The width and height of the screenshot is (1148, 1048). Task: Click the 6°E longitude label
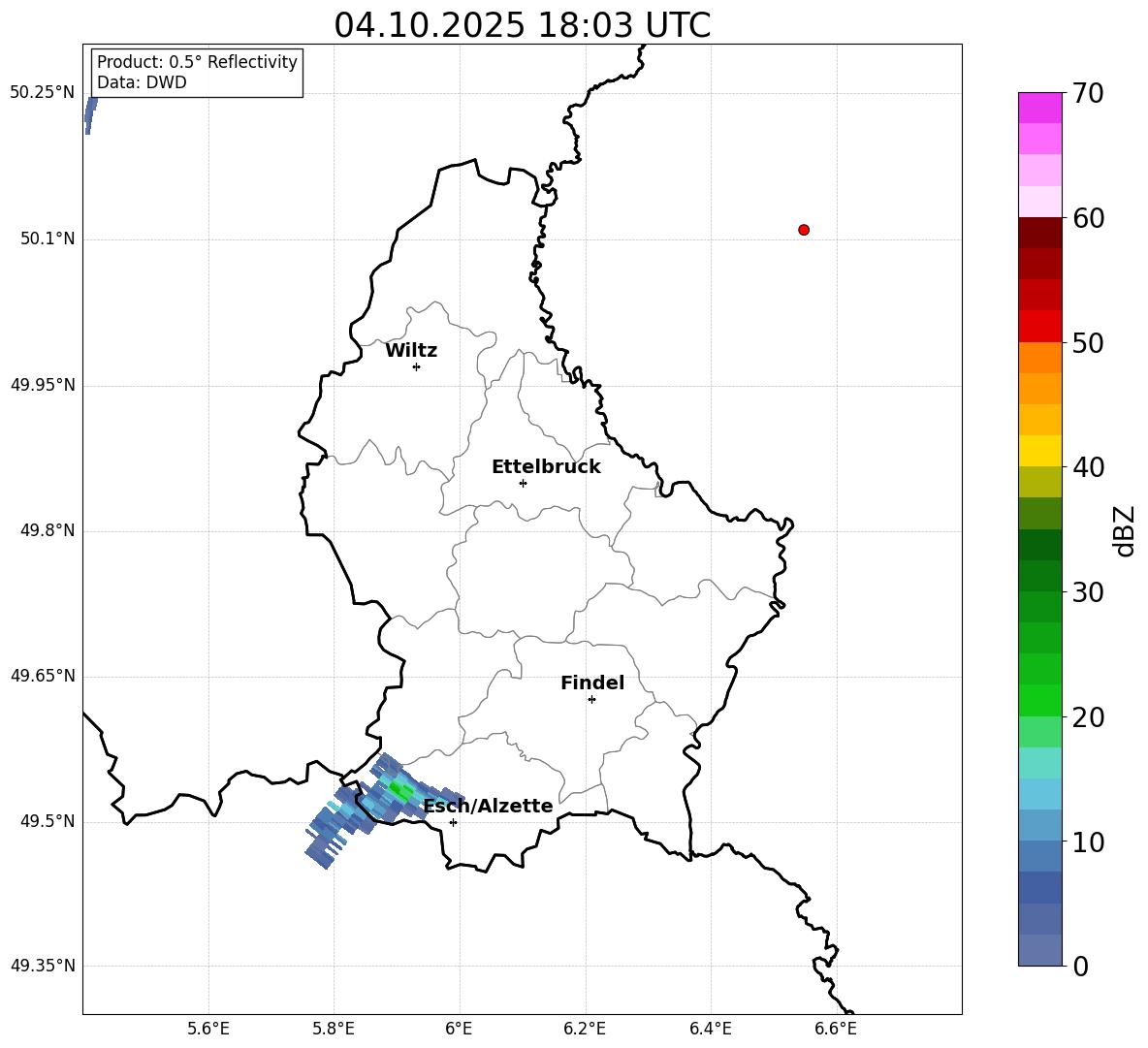tap(459, 1029)
